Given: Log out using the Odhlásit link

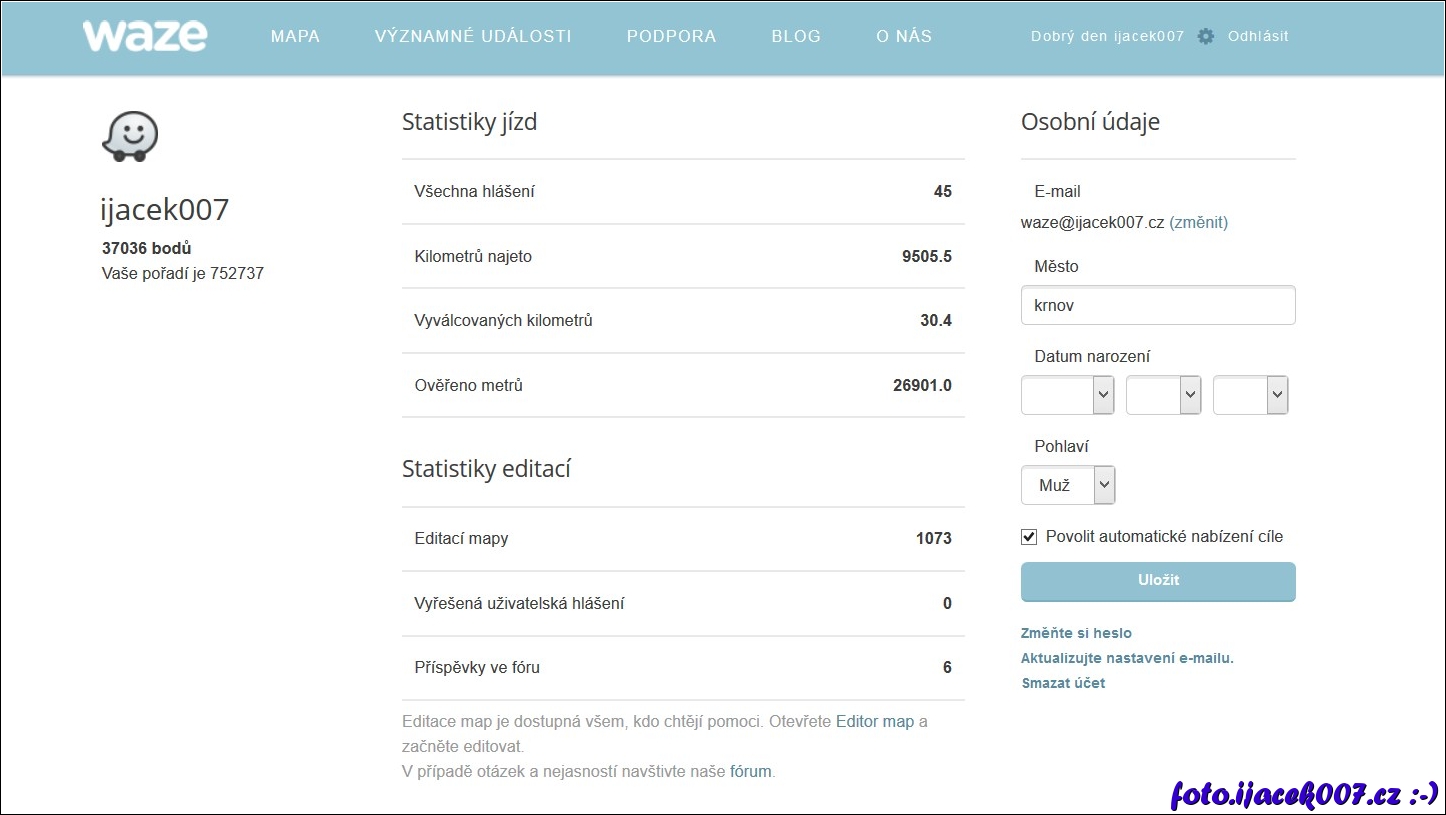Looking at the screenshot, I should 1258,36.
